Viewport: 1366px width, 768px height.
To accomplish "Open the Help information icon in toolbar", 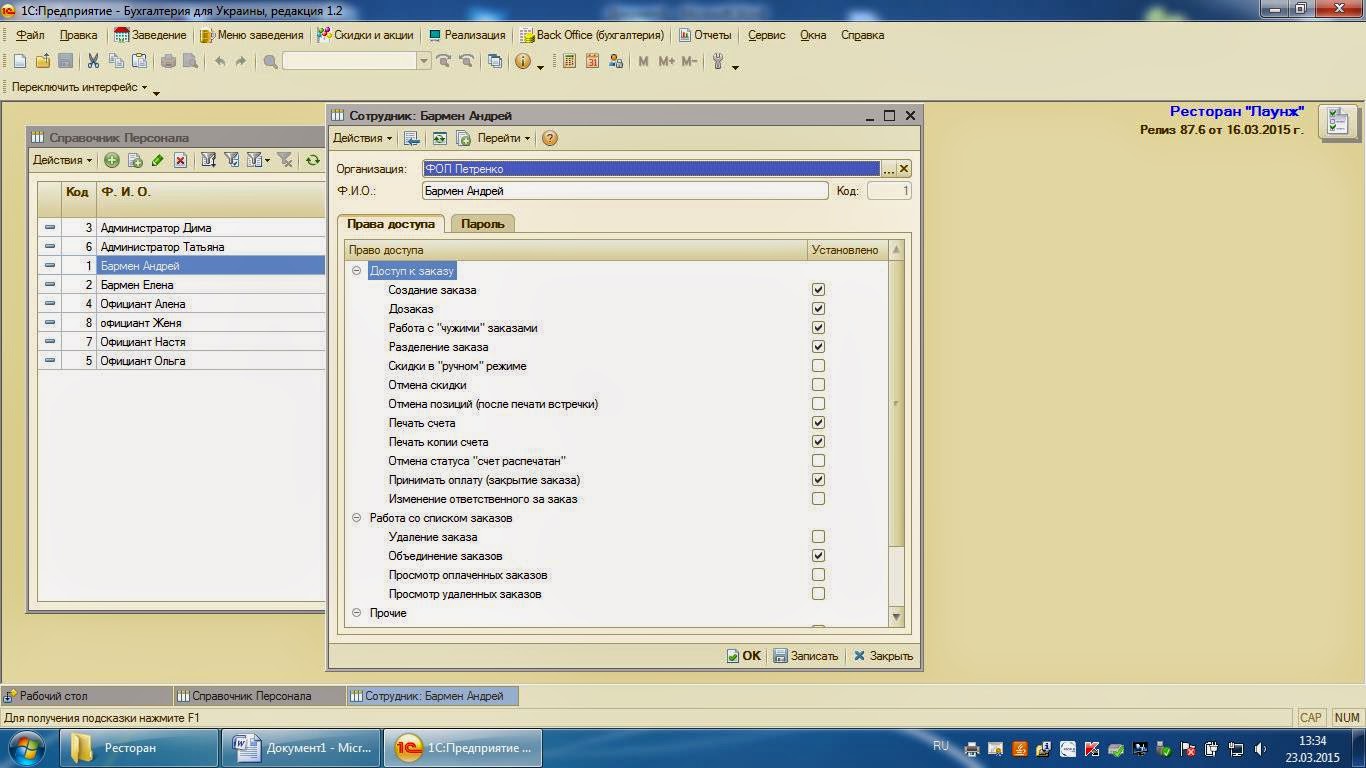I will coord(523,61).
